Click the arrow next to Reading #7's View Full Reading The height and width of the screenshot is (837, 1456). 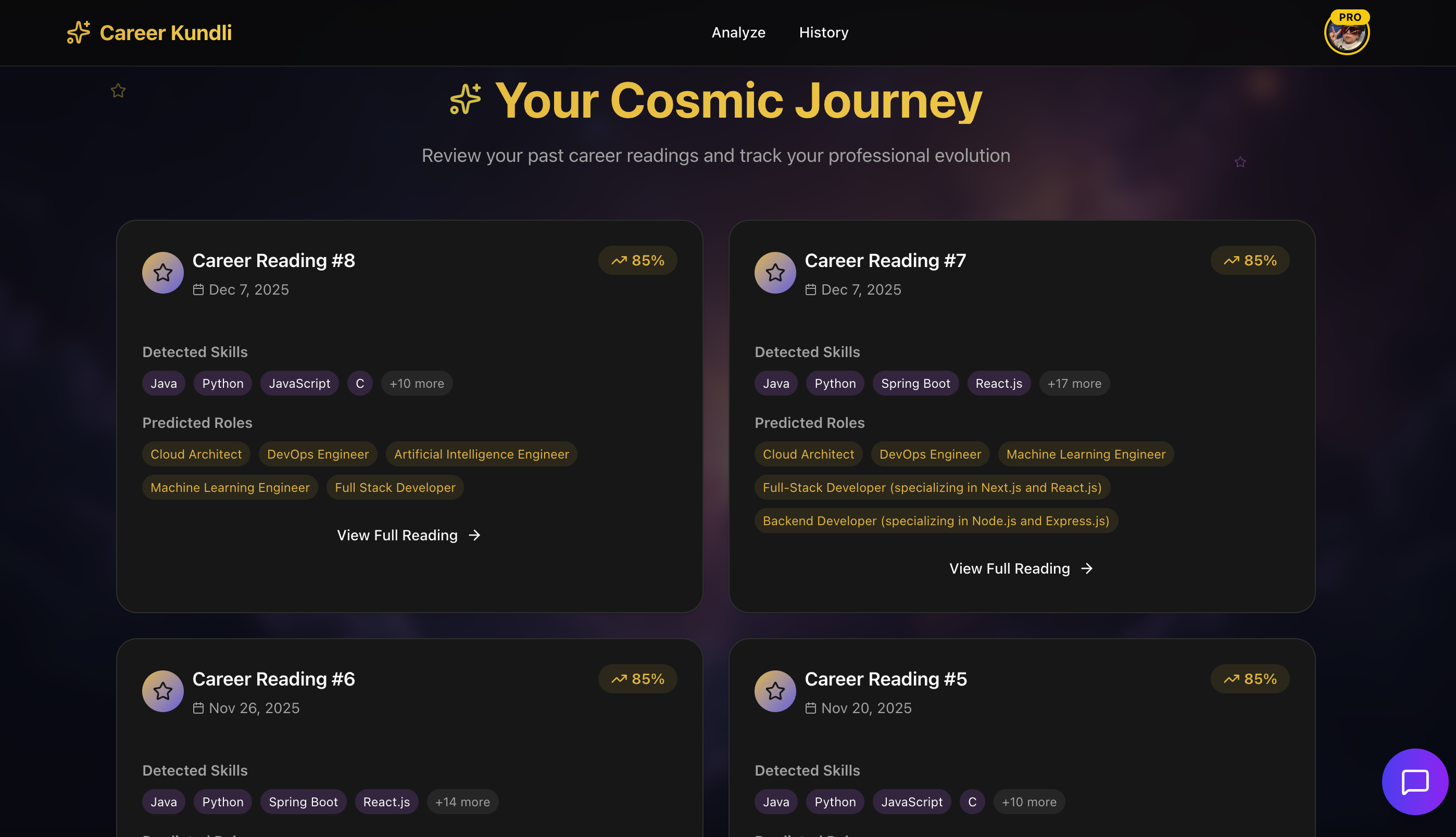tap(1086, 568)
